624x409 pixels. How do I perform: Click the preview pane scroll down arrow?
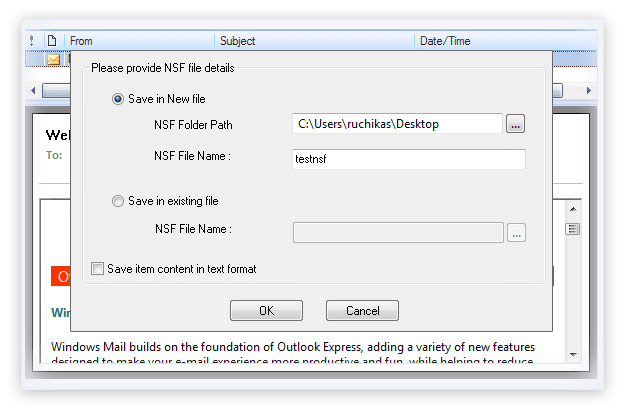[573, 354]
